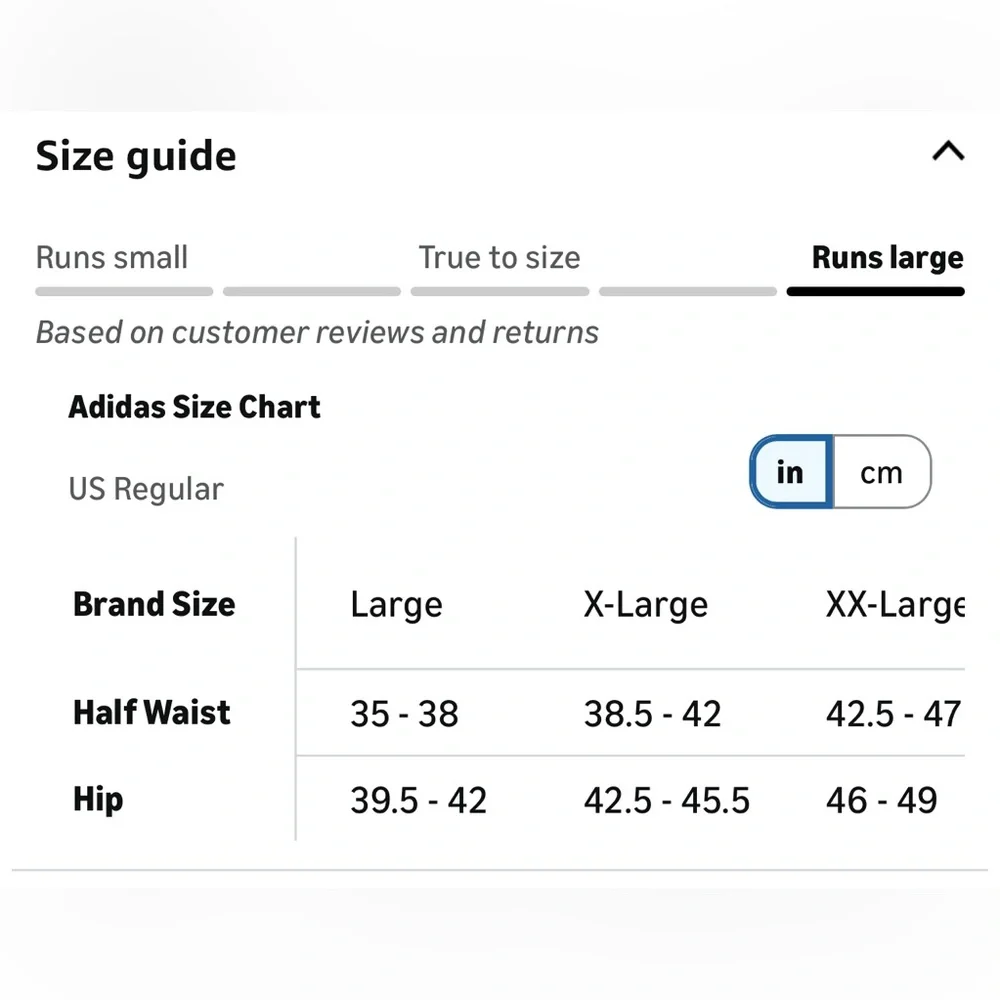Click the first fit scale segment
The image size is (1000, 1000).
coord(124,292)
